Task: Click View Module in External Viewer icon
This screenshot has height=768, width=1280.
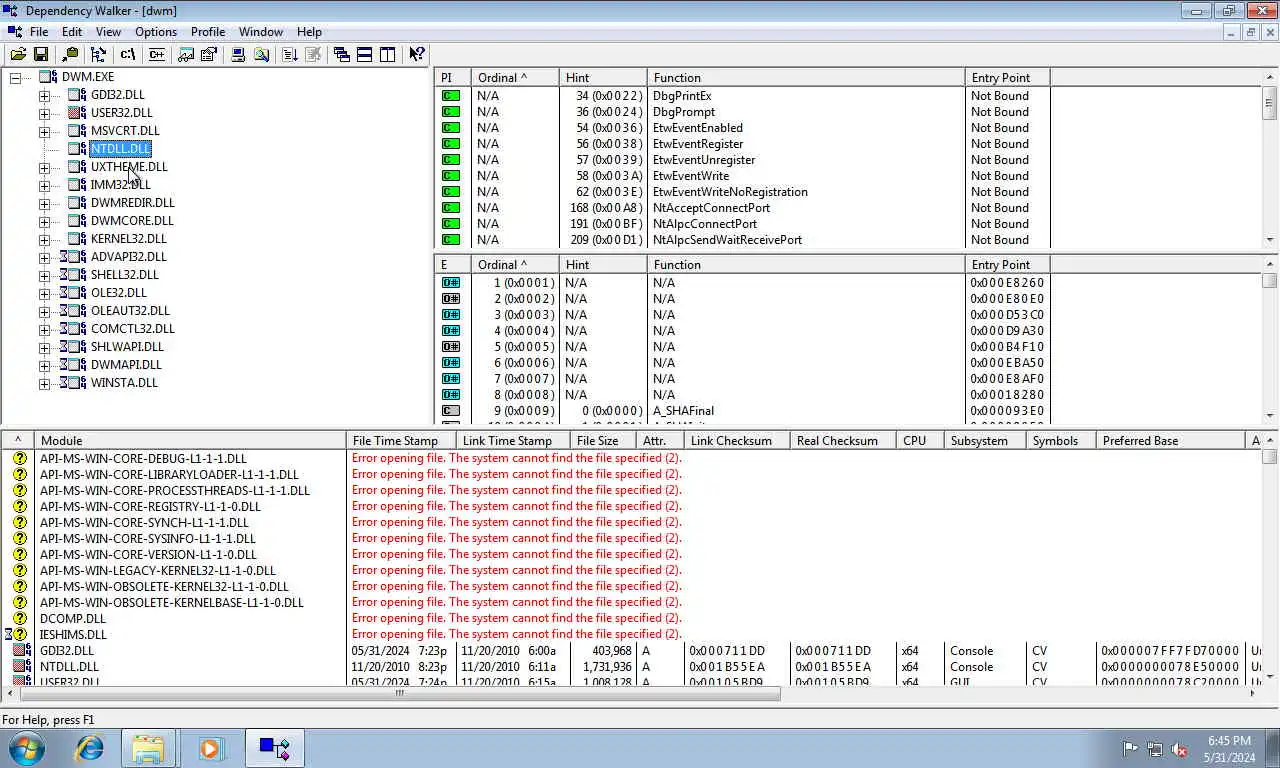Action: 186,55
